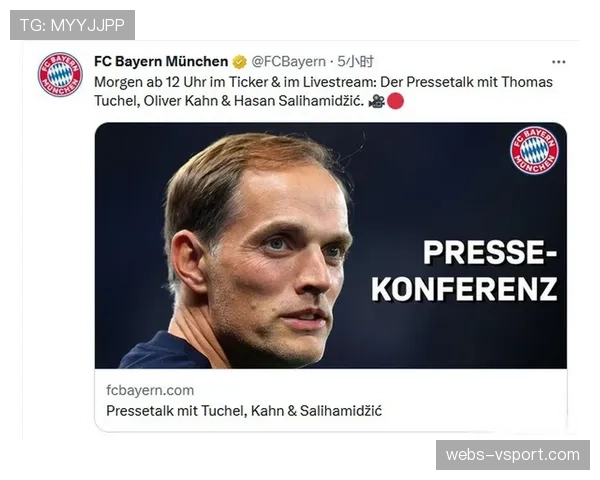Open the three-dot more options menu
The width and height of the screenshot is (600, 480).
559,62
